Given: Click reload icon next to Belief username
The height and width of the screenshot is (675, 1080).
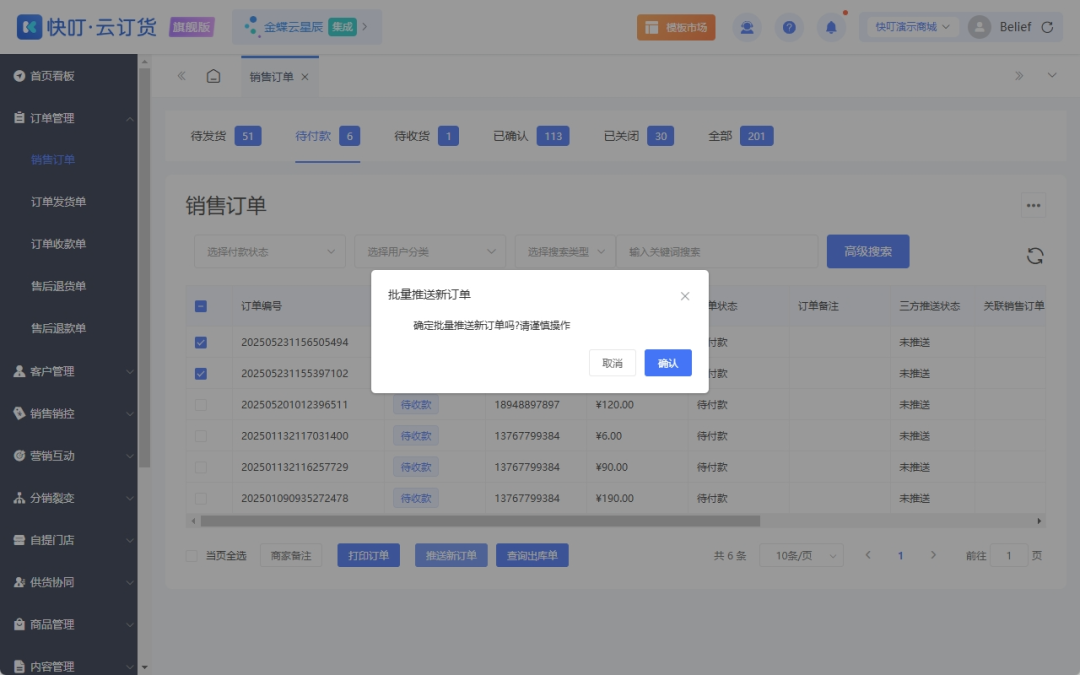Looking at the screenshot, I should coord(1047,28).
